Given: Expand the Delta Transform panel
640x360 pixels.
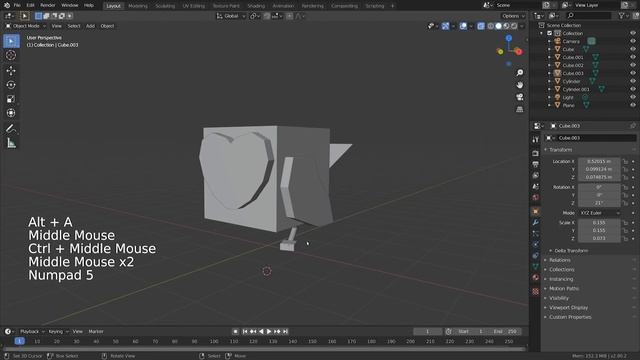Looking at the screenshot, I should [571, 251].
